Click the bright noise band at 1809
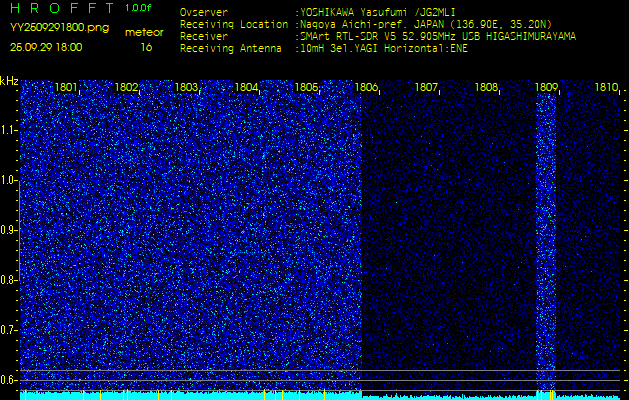The width and height of the screenshot is (629, 400). pyautogui.click(x=546, y=241)
